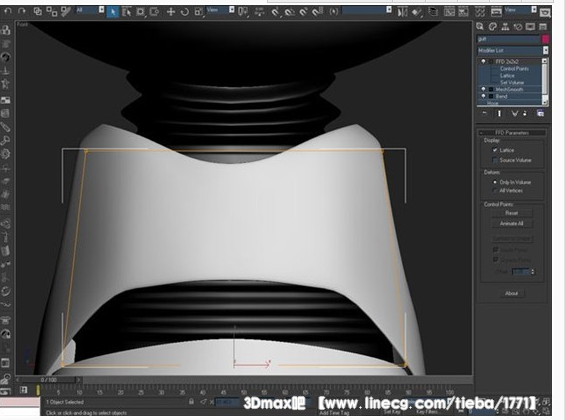Uncheck the Lattice display checkbox
This screenshot has width=565, height=420.
495,150
